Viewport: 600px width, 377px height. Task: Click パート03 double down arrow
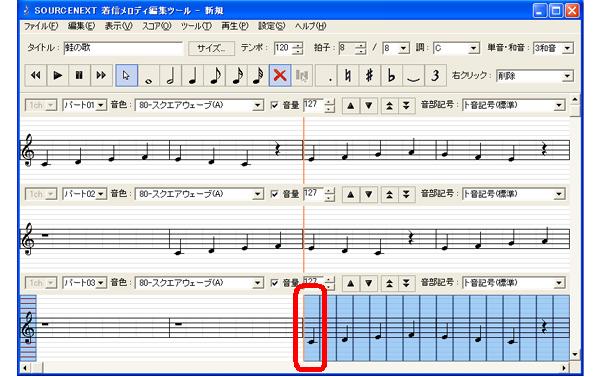coord(406,283)
